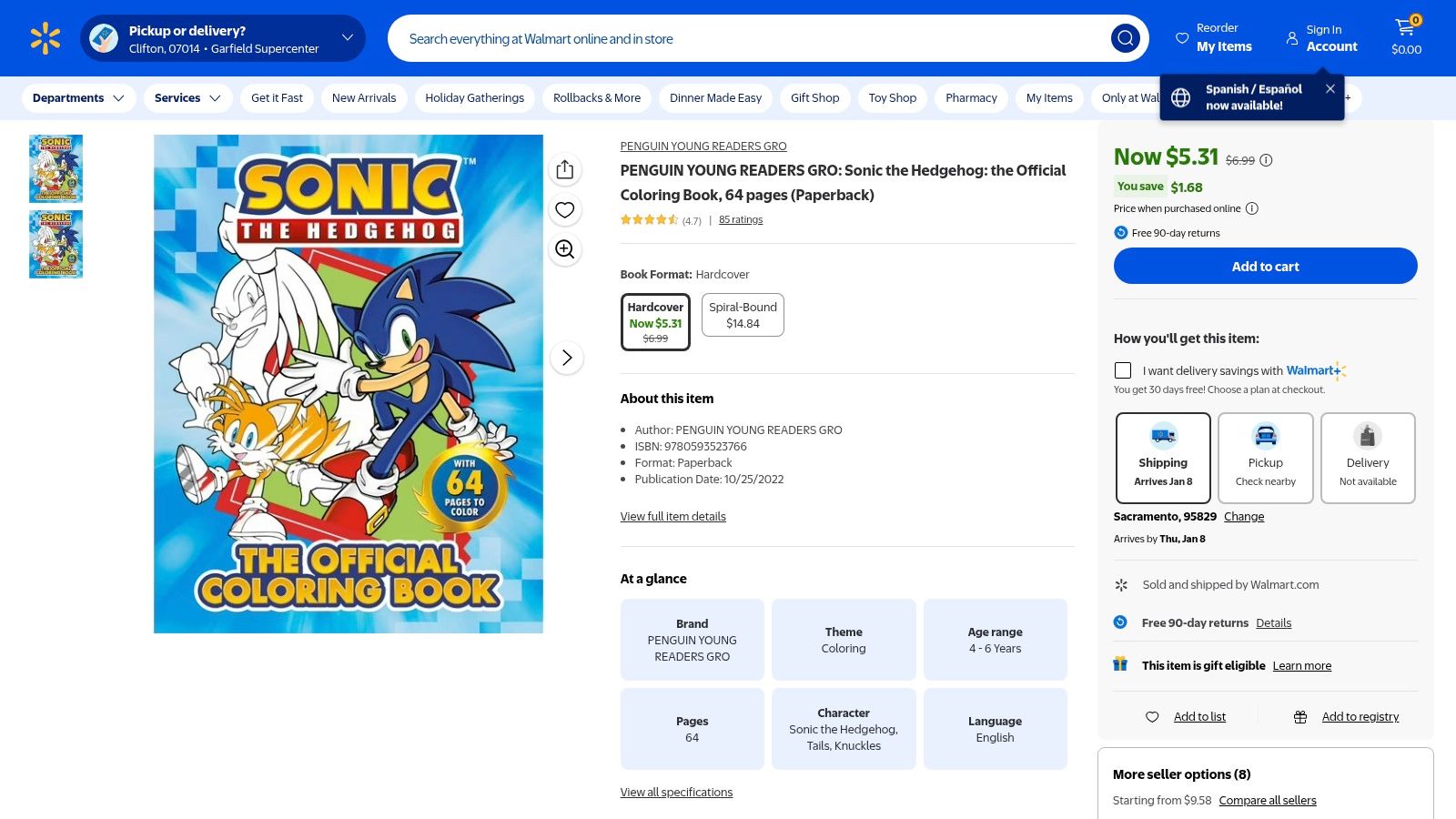Click the Add to cart button
Viewport: 1456px width, 819px height.
tap(1265, 266)
